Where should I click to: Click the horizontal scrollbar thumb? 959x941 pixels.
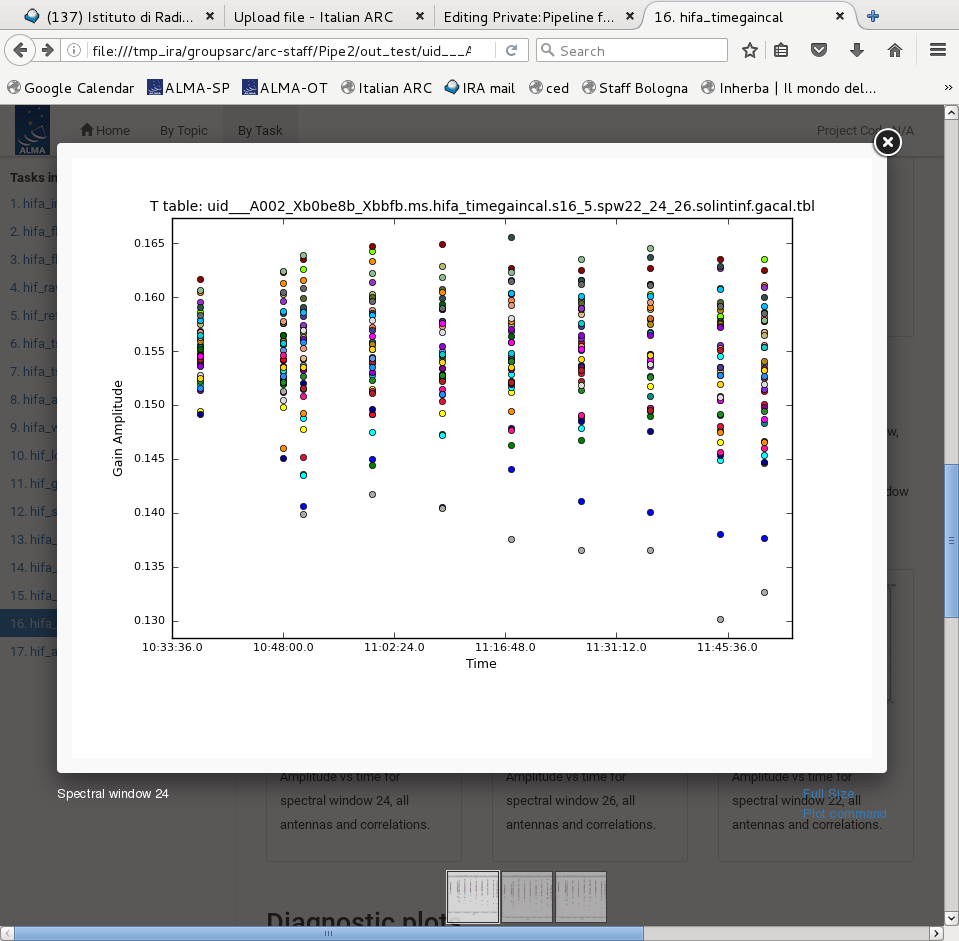tap(328, 933)
